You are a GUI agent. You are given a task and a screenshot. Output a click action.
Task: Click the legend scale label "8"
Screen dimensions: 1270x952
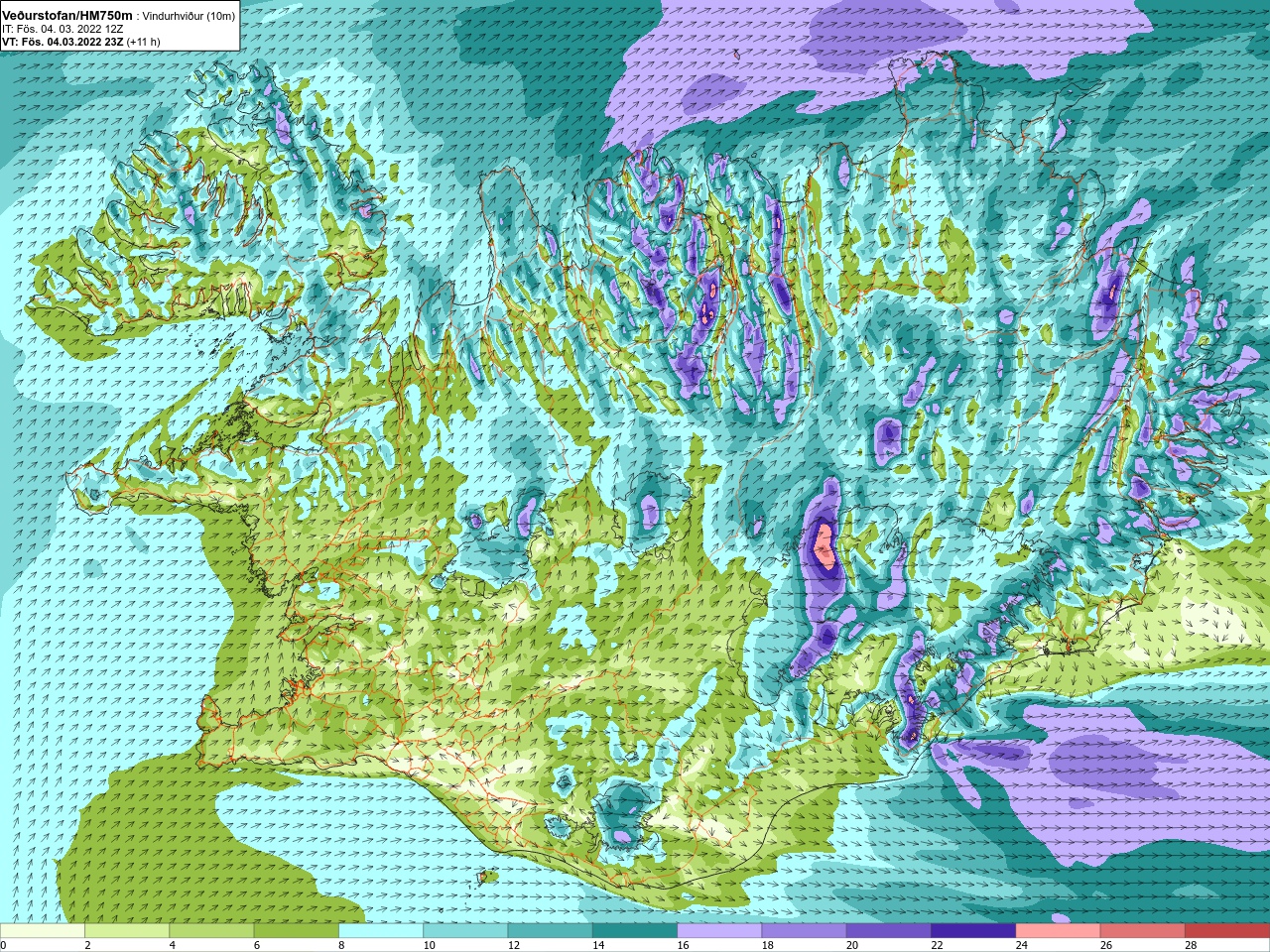click(x=341, y=945)
